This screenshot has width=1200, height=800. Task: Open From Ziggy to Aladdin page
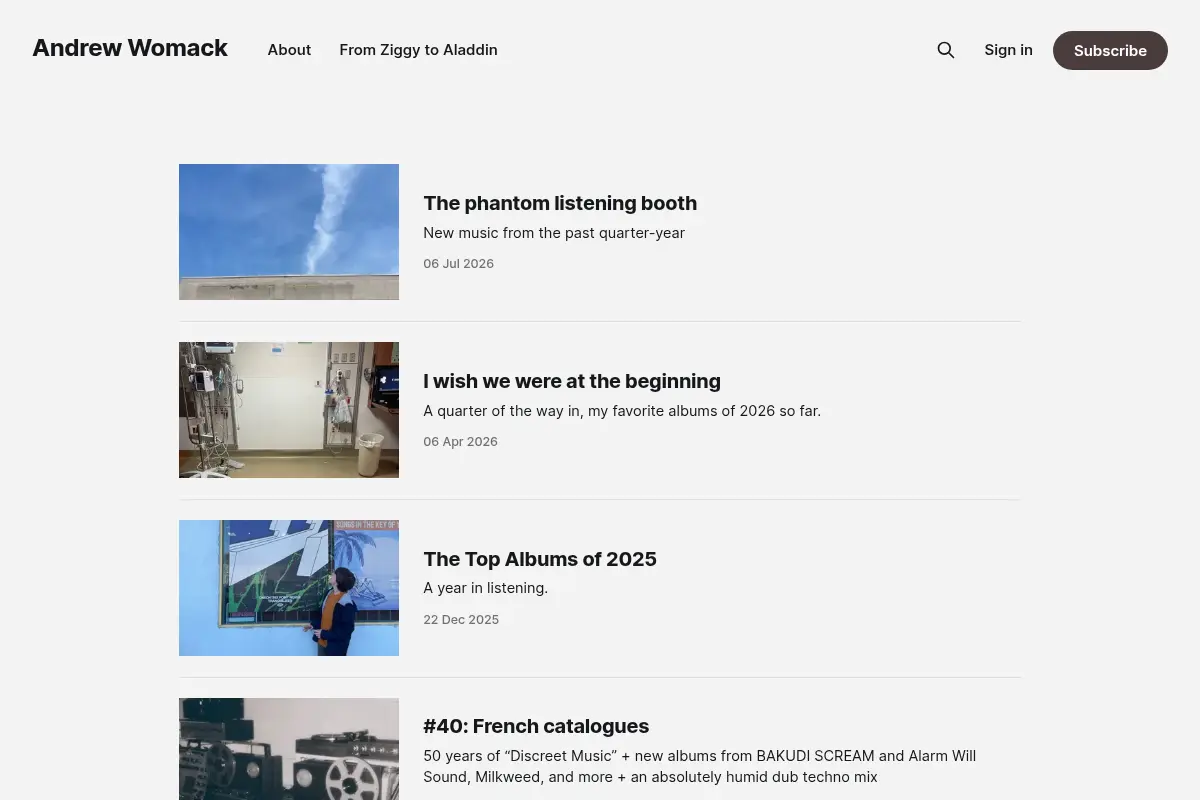[x=418, y=50]
